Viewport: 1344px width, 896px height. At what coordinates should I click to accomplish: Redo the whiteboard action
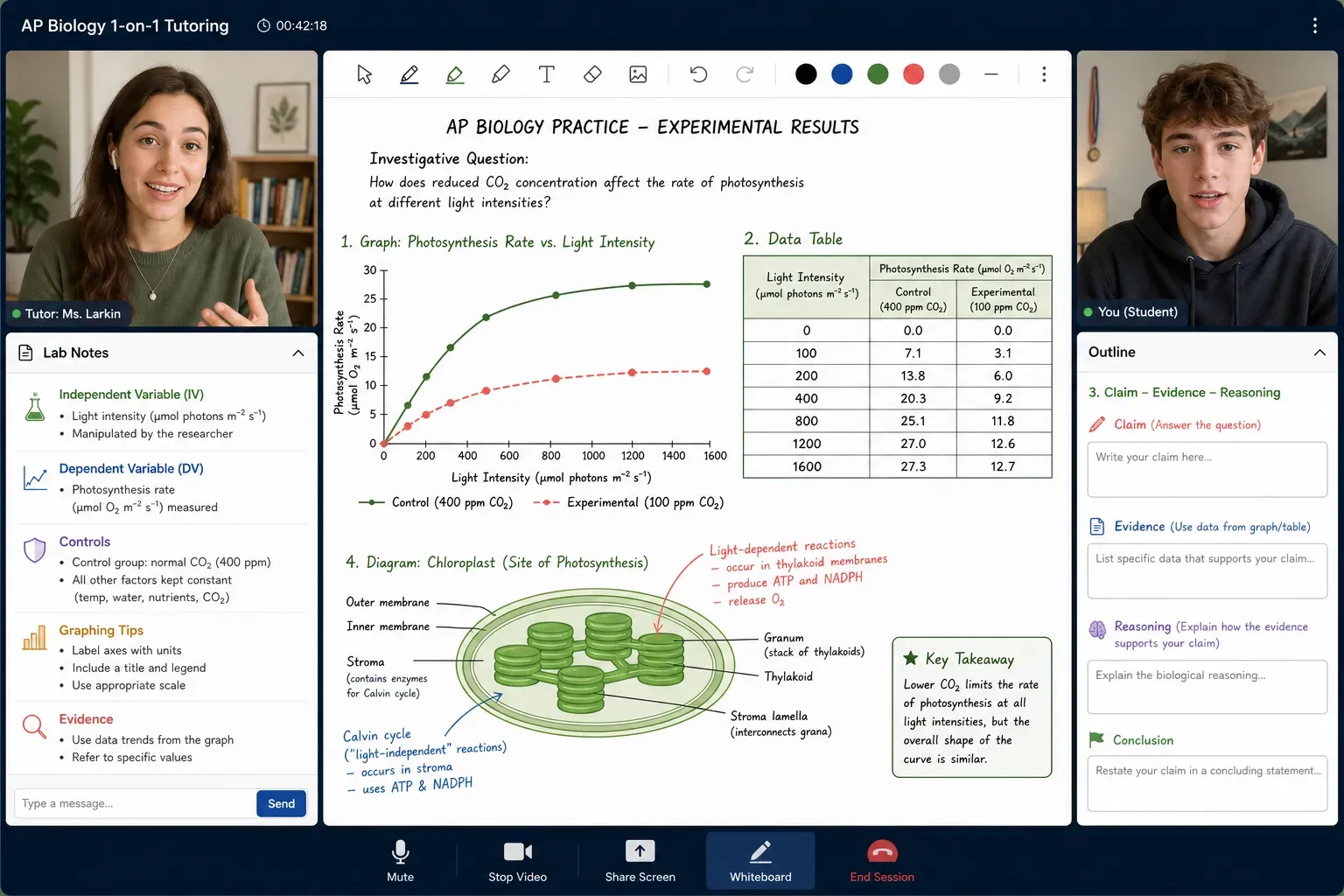click(745, 74)
